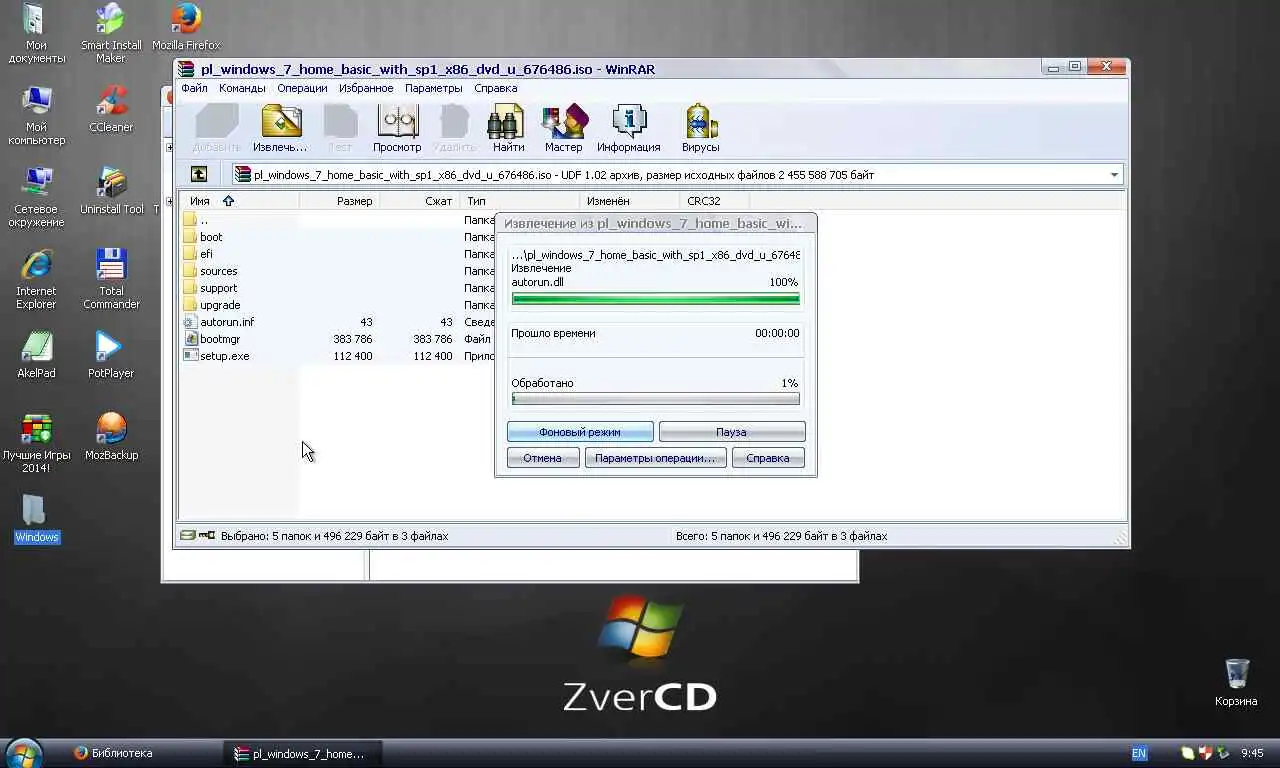Image resolution: width=1280 pixels, height=768 pixels.
Task: Click the Пауза button
Action: [731, 432]
